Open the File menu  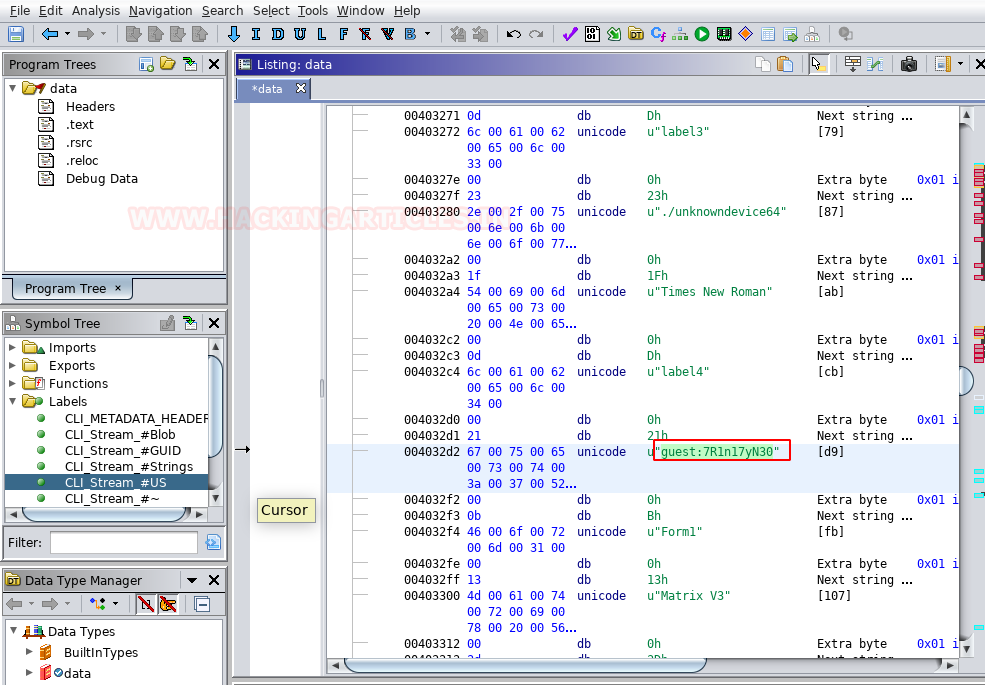tap(19, 11)
